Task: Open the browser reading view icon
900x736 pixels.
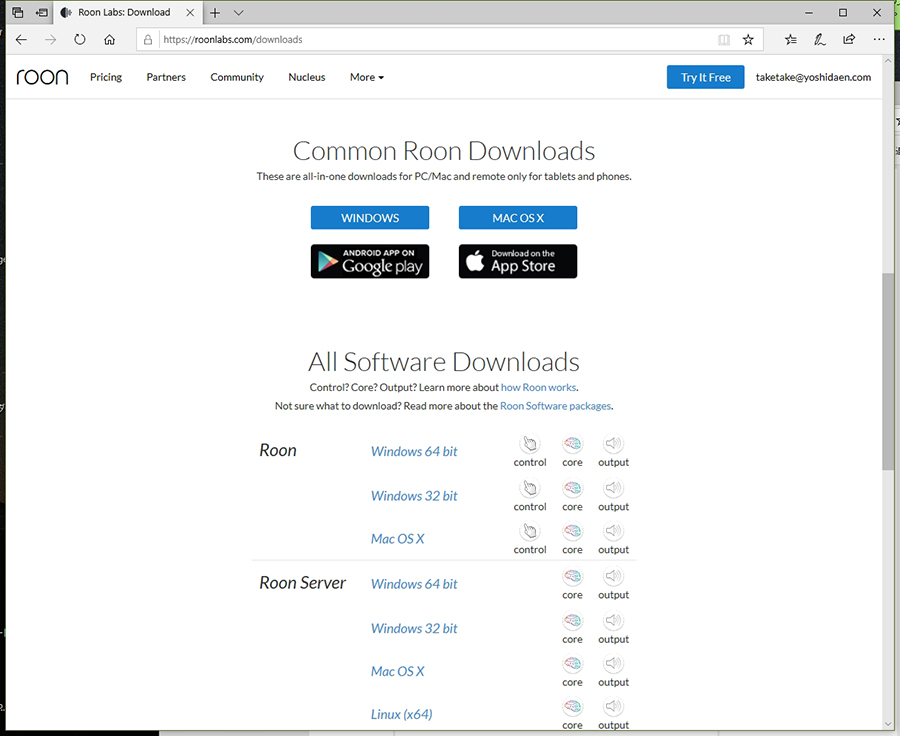Action: click(x=724, y=40)
